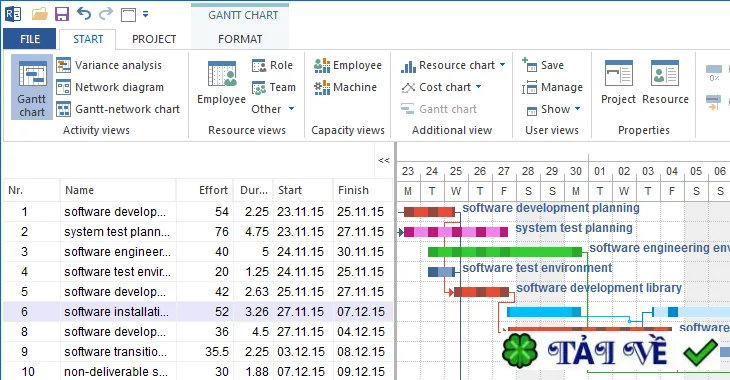Click the 0% progress icon
The height and width of the screenshot is (380, 730).
pos(714,72)
